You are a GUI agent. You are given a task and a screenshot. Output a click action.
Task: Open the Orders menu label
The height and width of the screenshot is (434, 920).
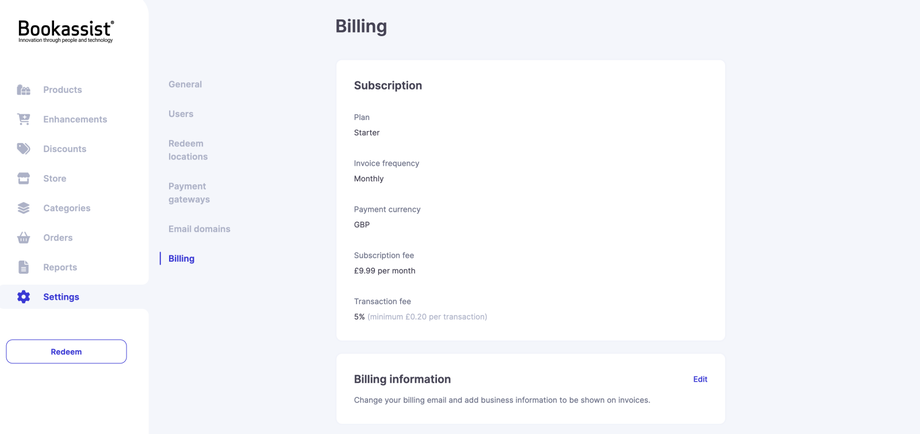click(58, 238)
